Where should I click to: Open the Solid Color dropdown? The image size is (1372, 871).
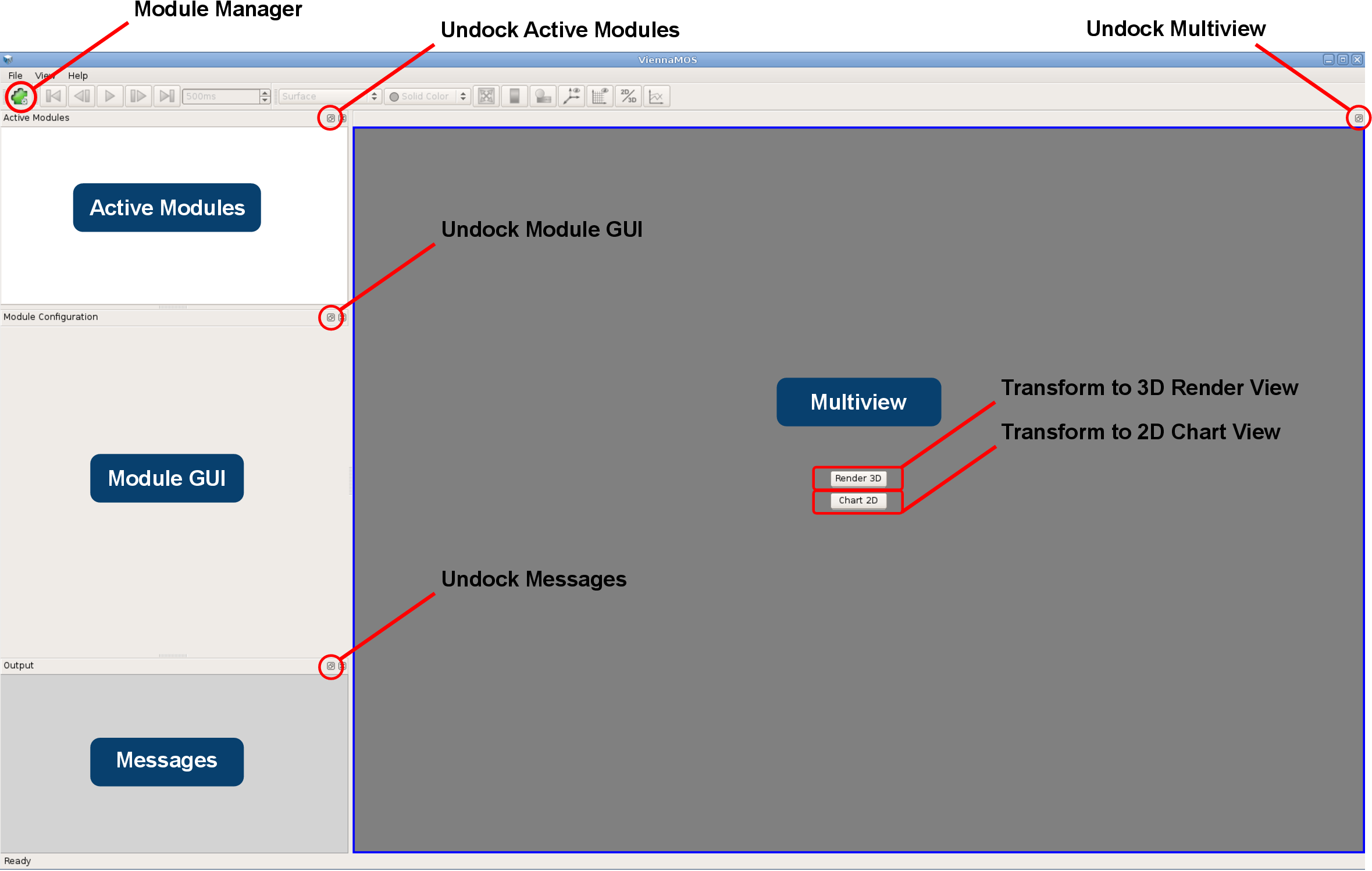pyautogui.click(x=427, y=97)
